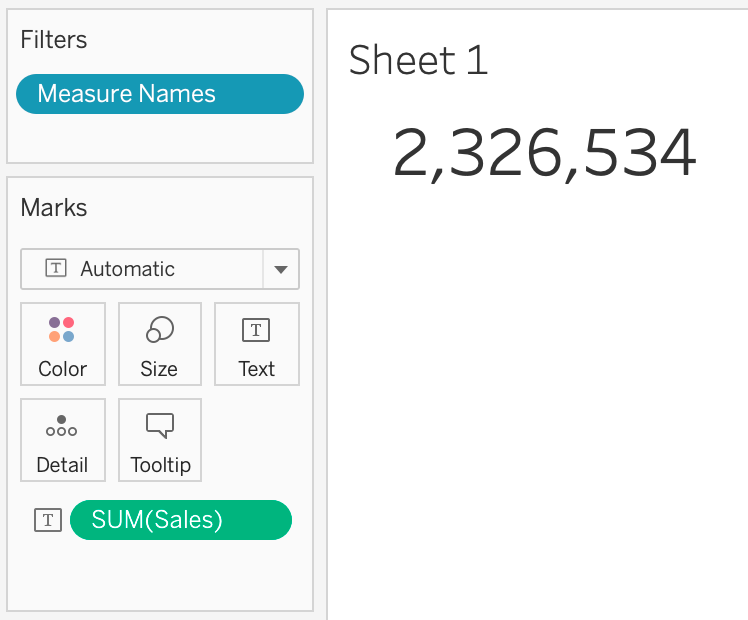Expand the mark type dropdown arrow
The width and height of the screenshot is (748, 620).
(x=281, y=269)
